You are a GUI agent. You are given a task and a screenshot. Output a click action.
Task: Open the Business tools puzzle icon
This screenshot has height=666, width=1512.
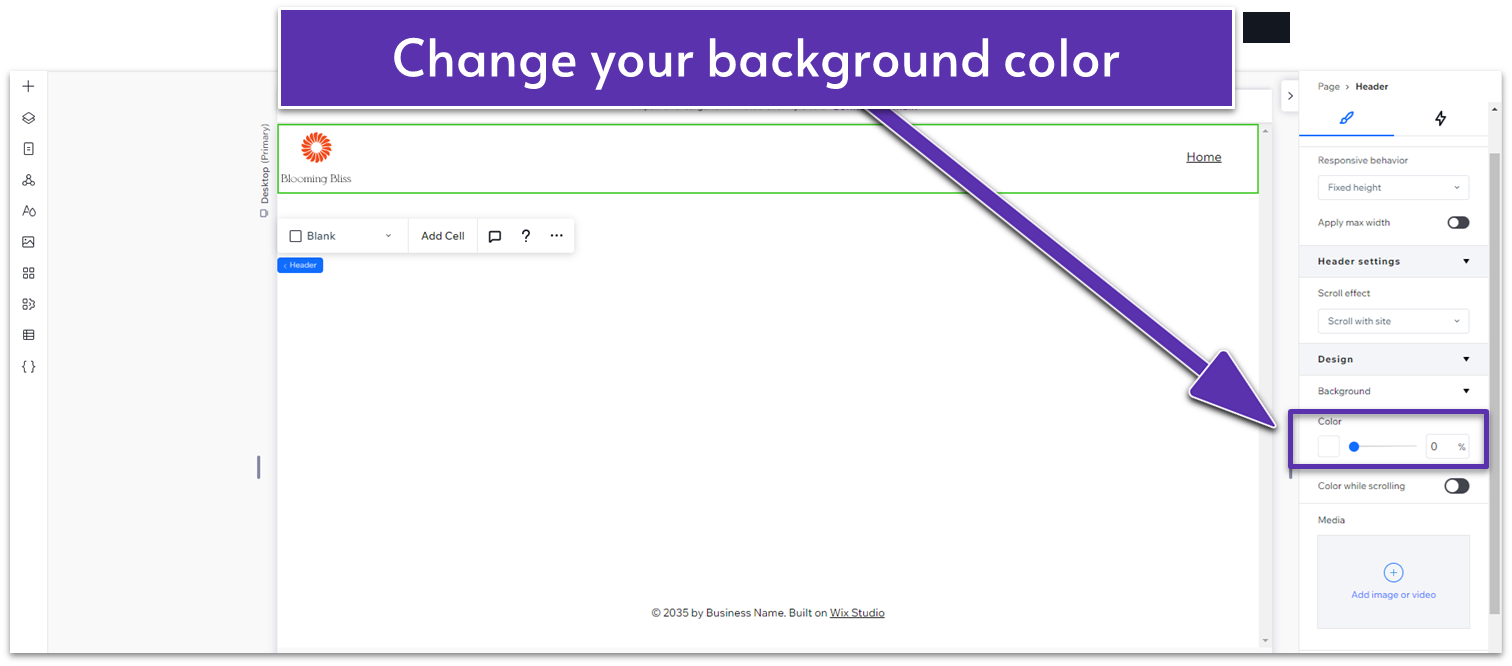click(x=28, y=304)
